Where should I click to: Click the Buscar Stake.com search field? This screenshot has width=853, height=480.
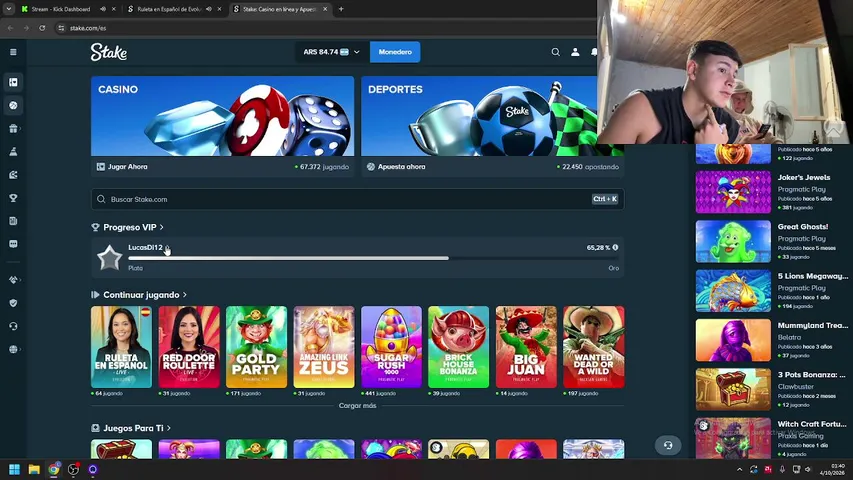click(357, 199)
